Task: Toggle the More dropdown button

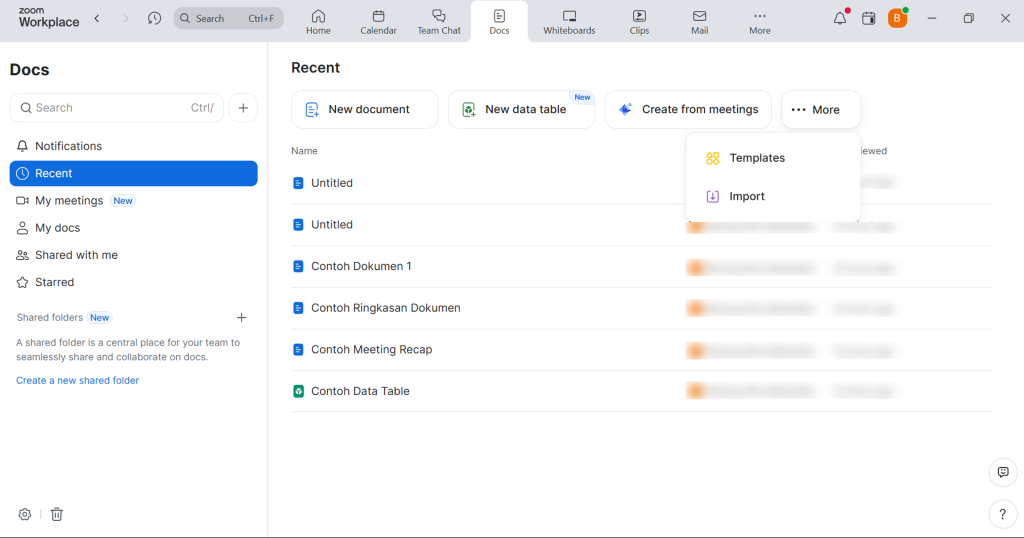Action: pos(821,110)
